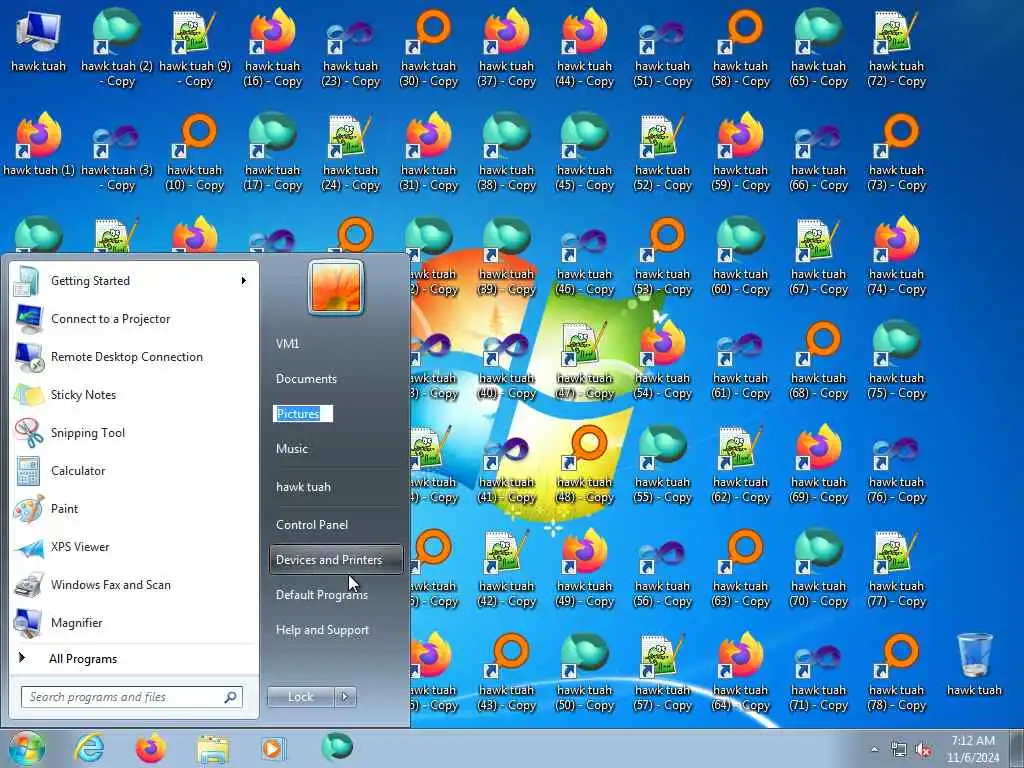Open the network tray icon
Viewport: 1024px width, 768px height.
(899, 750)
